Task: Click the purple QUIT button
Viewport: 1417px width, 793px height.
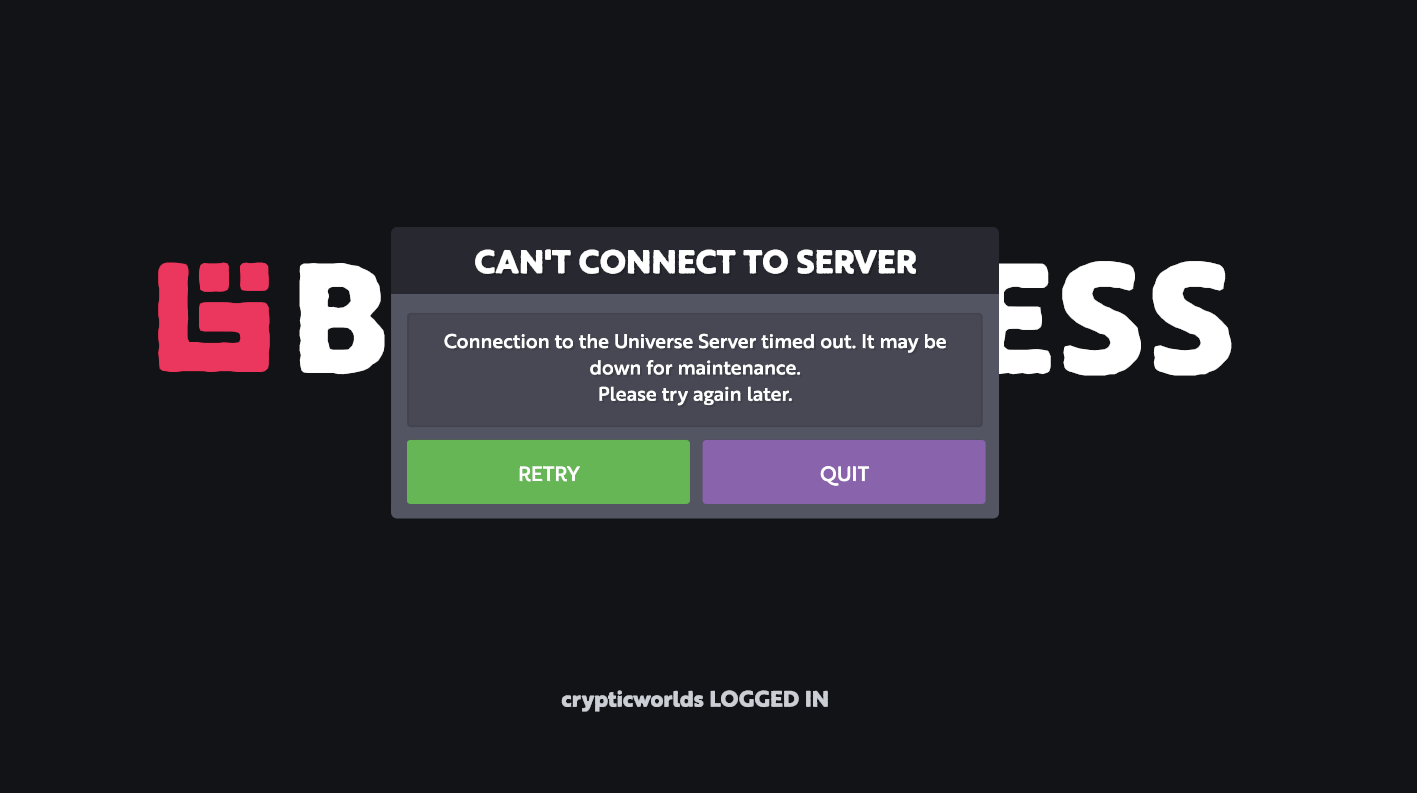Action: point(844,472)
